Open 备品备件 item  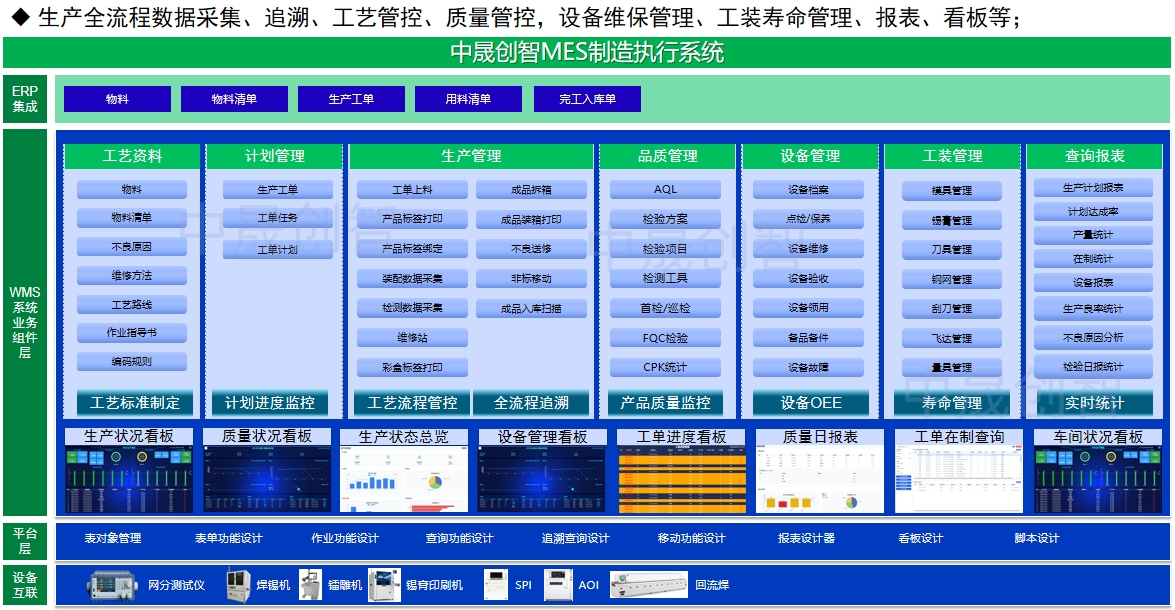[808, 338]
